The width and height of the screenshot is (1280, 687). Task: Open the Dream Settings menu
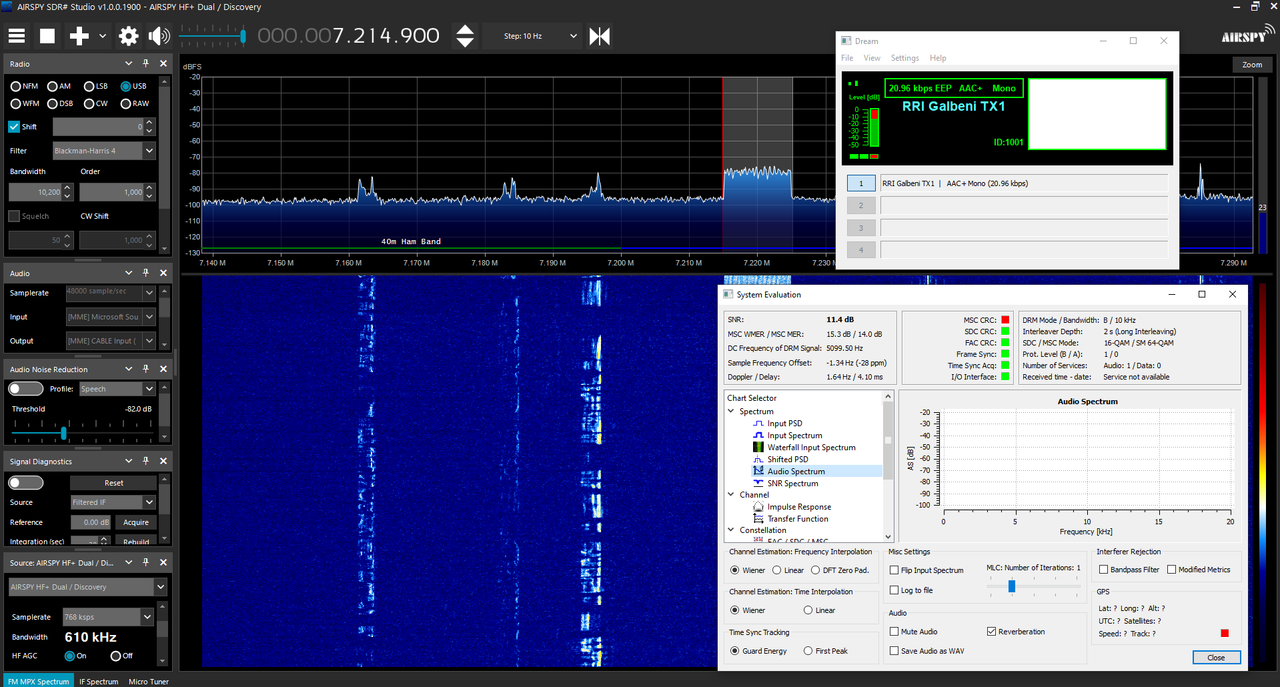pyautogui.click(x=905, y=58)
